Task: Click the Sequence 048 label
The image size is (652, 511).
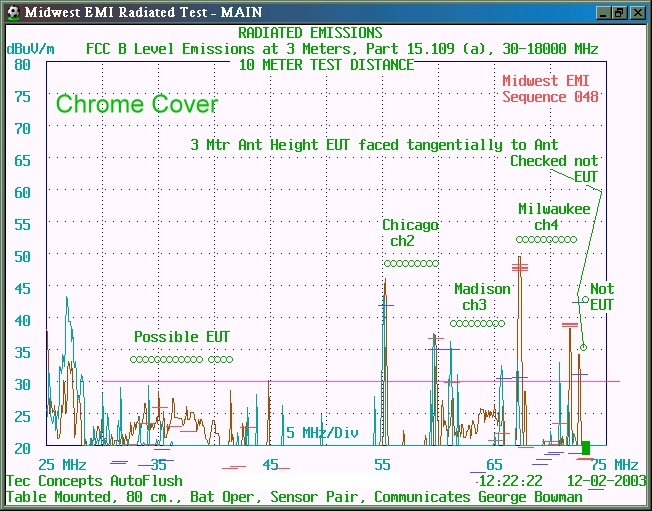Action: [x=550, y=97]
